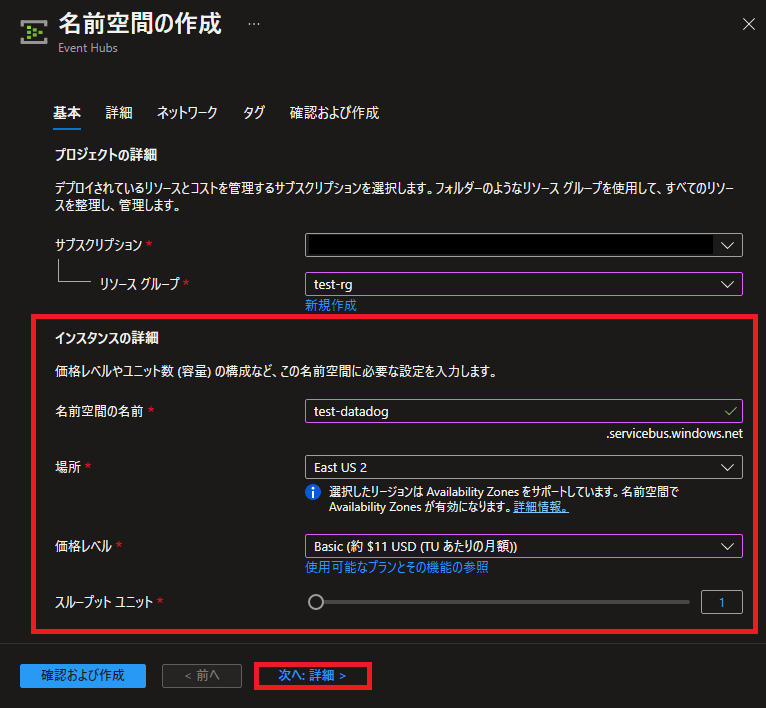Screen dimensions: 766x708
Task: Expand the 場所 dropdown showing East US 2
Action: click(524, 467)
